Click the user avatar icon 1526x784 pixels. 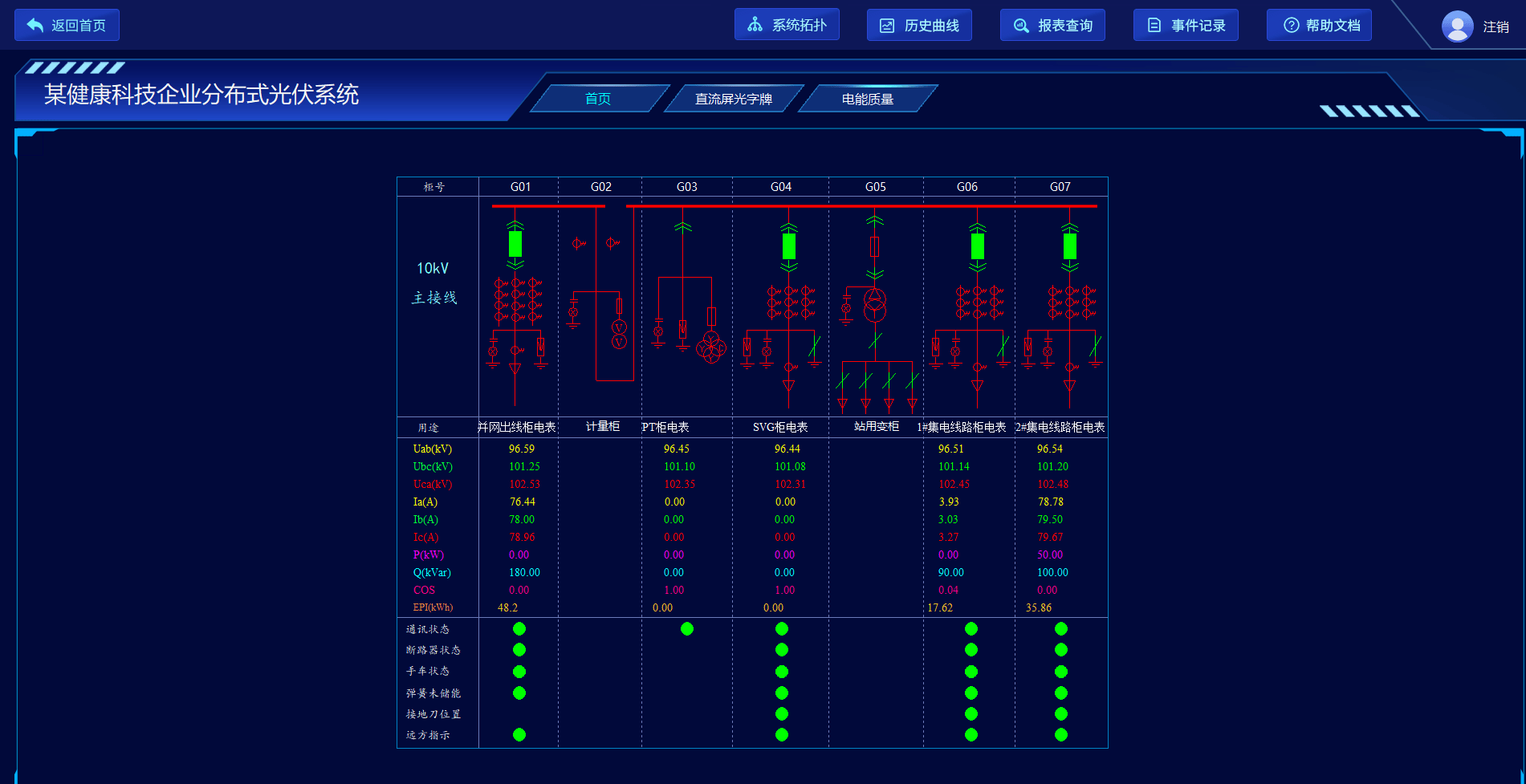(1457, 26)
